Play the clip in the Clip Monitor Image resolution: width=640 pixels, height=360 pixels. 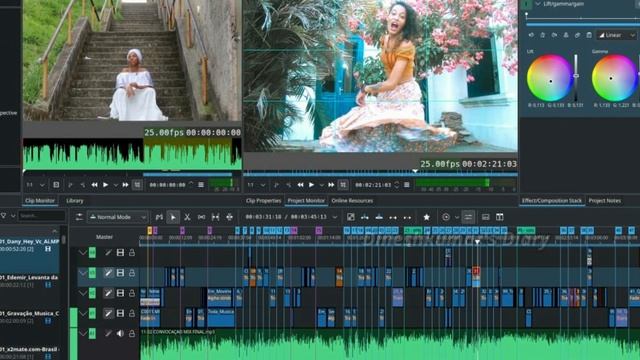coord(106,185)
